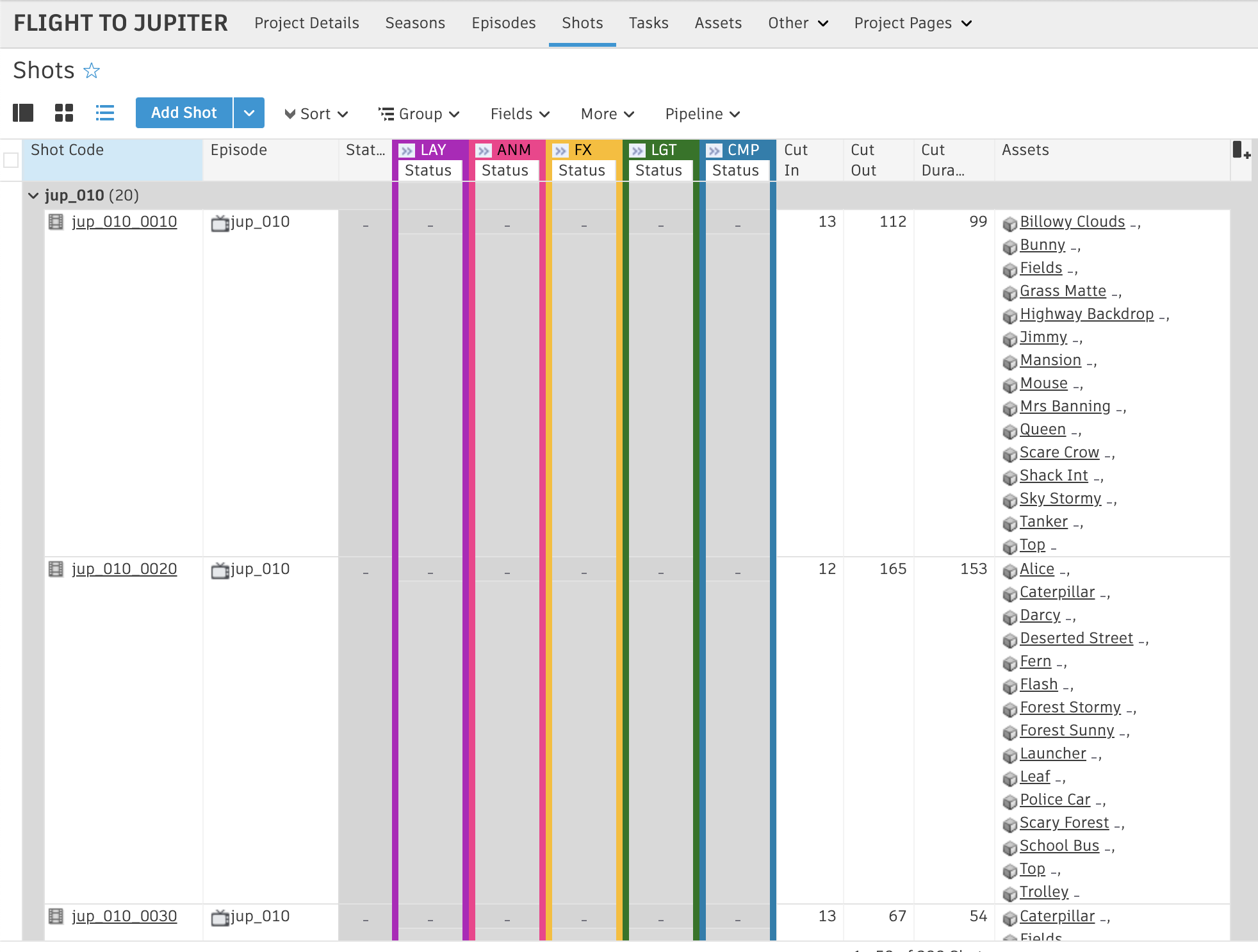Open the Add Shot dropdown arrow
The image size is (1258, 952).
[x=249, y=113]
